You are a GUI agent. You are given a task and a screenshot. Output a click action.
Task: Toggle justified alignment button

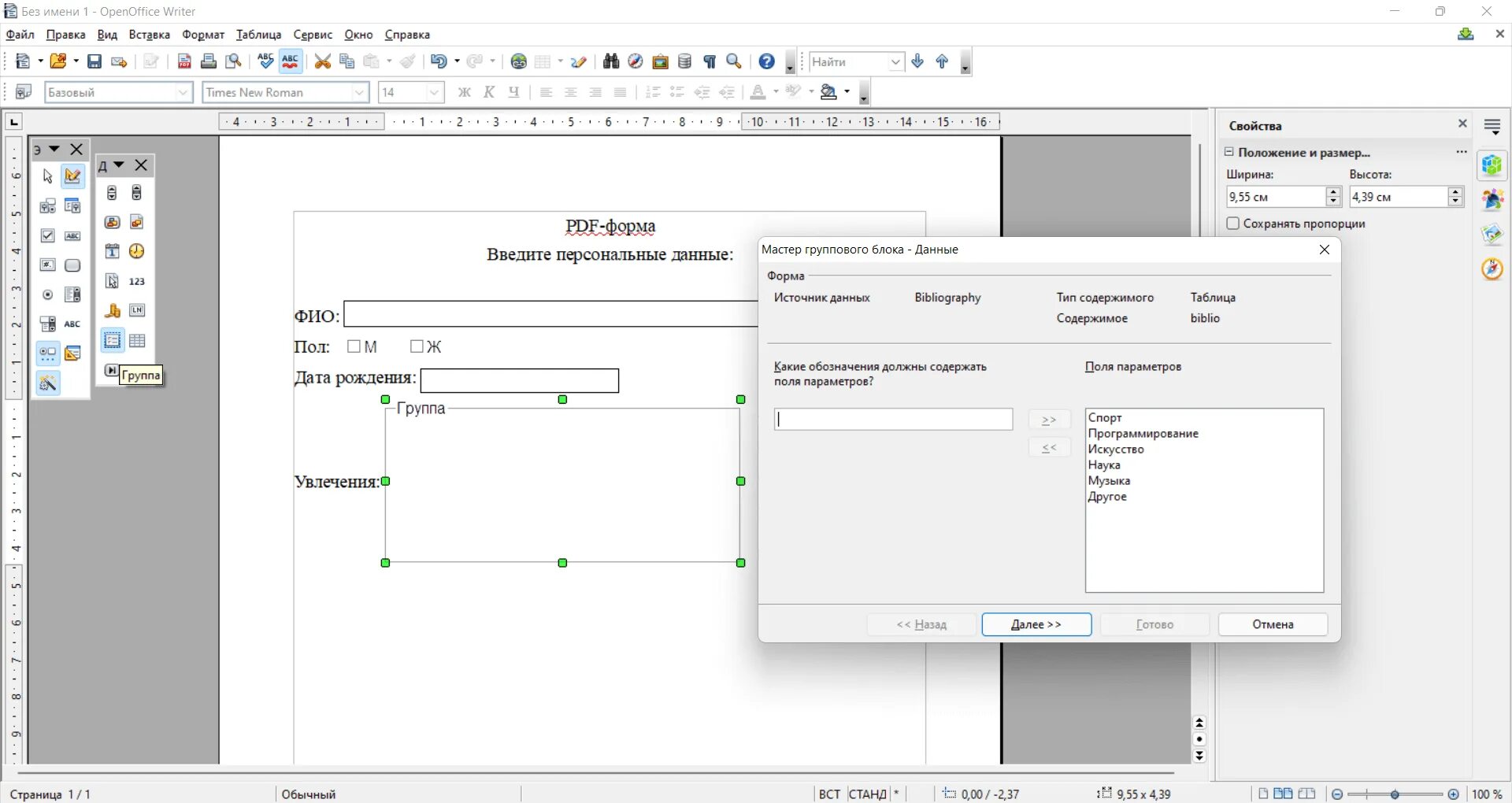coord(620,92)
